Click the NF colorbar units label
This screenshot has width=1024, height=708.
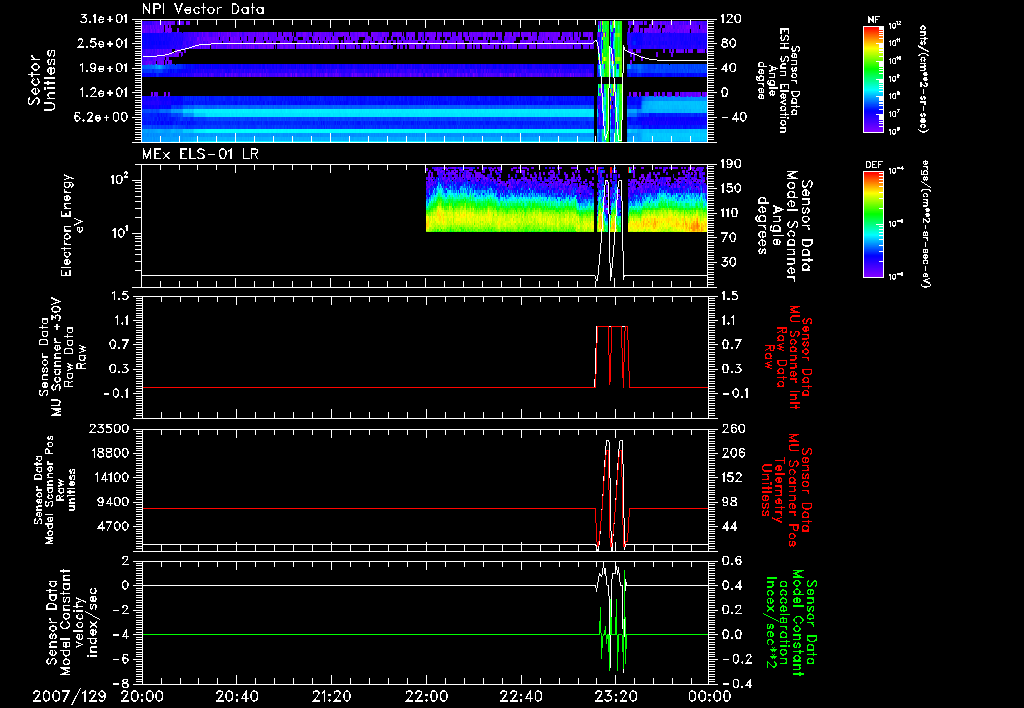tap(923, 79)
